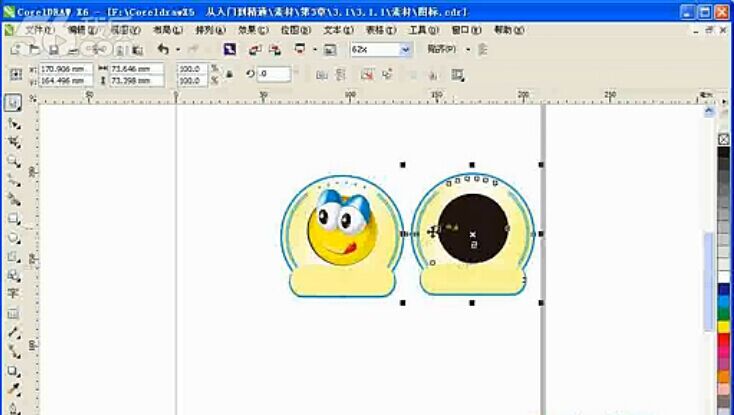Click the vertical scrollbar up arrow
734x415 pixels.
tap(709, 111)
